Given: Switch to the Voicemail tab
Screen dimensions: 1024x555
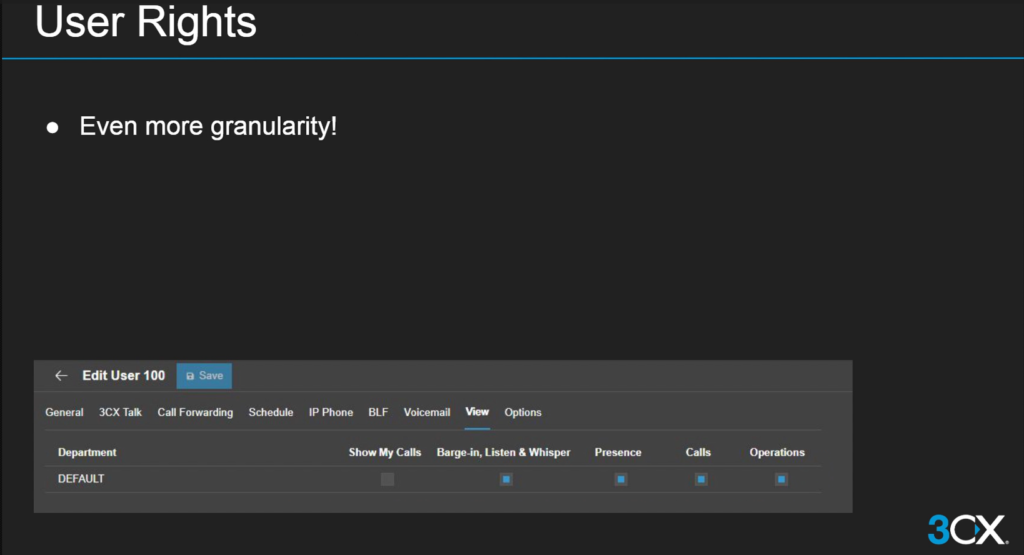Looking at the screenshot, I should coord(427,412).
